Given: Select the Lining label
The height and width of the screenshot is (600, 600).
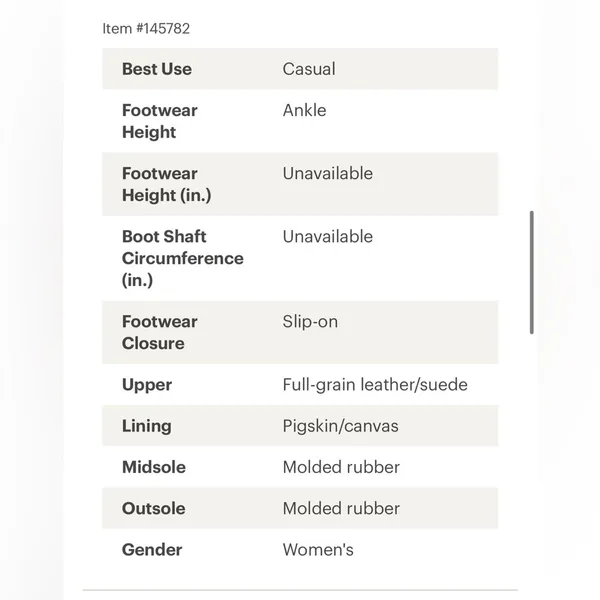Looking at the screenshot, I should (x=147, y=426).
